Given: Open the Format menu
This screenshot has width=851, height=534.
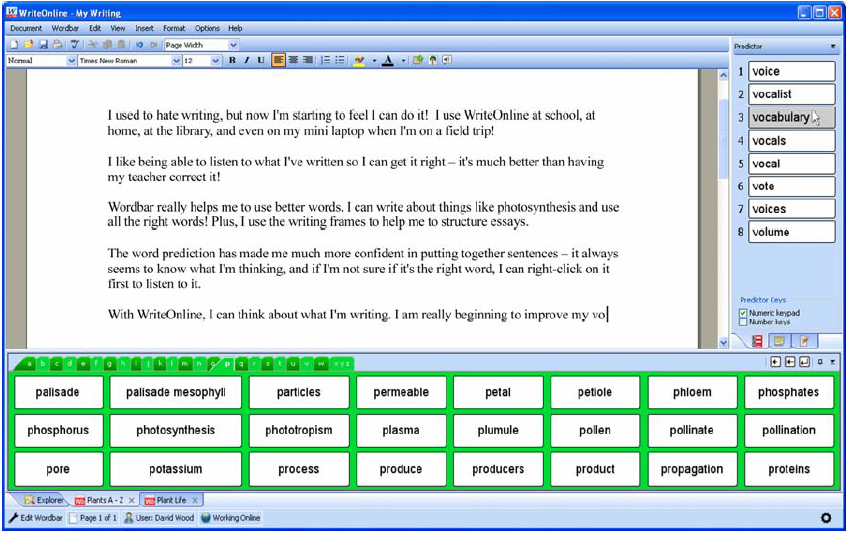Looking at the screenshot, I should point(174,28).
